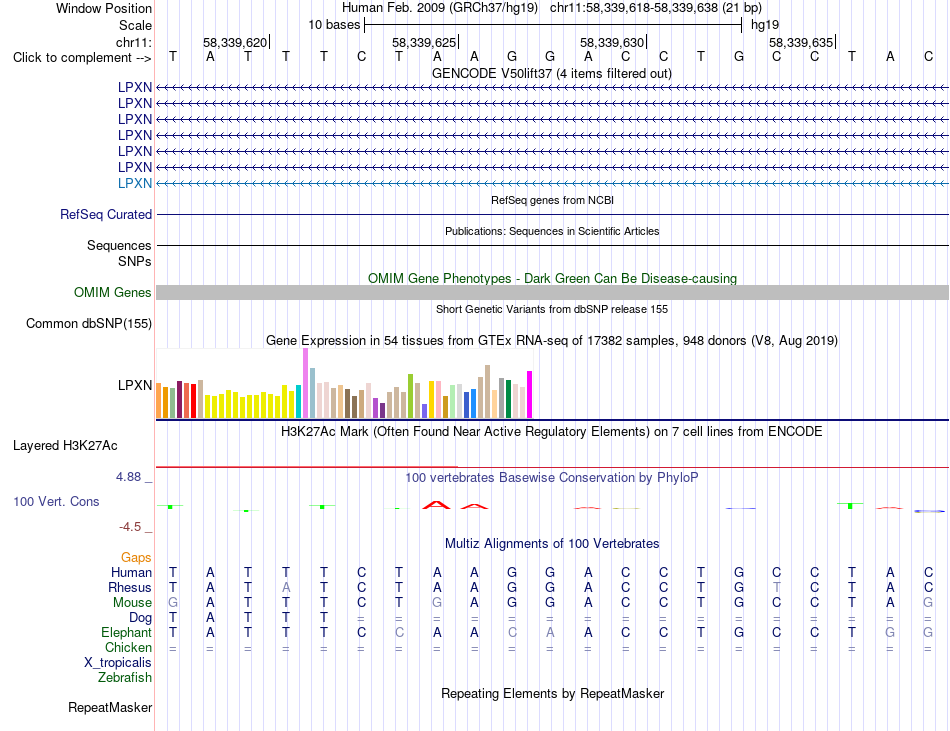
Task: Click the 4.88 PhyloP upper bound value
Action: pos(128,477)
